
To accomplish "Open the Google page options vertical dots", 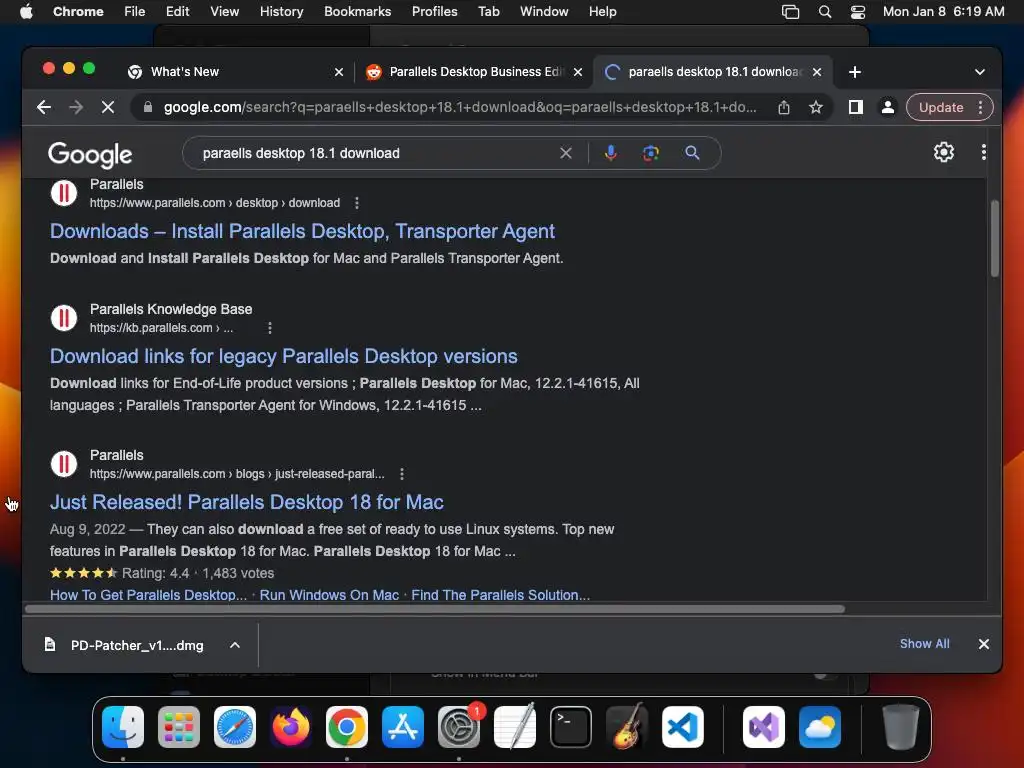I will pos(984,152).
